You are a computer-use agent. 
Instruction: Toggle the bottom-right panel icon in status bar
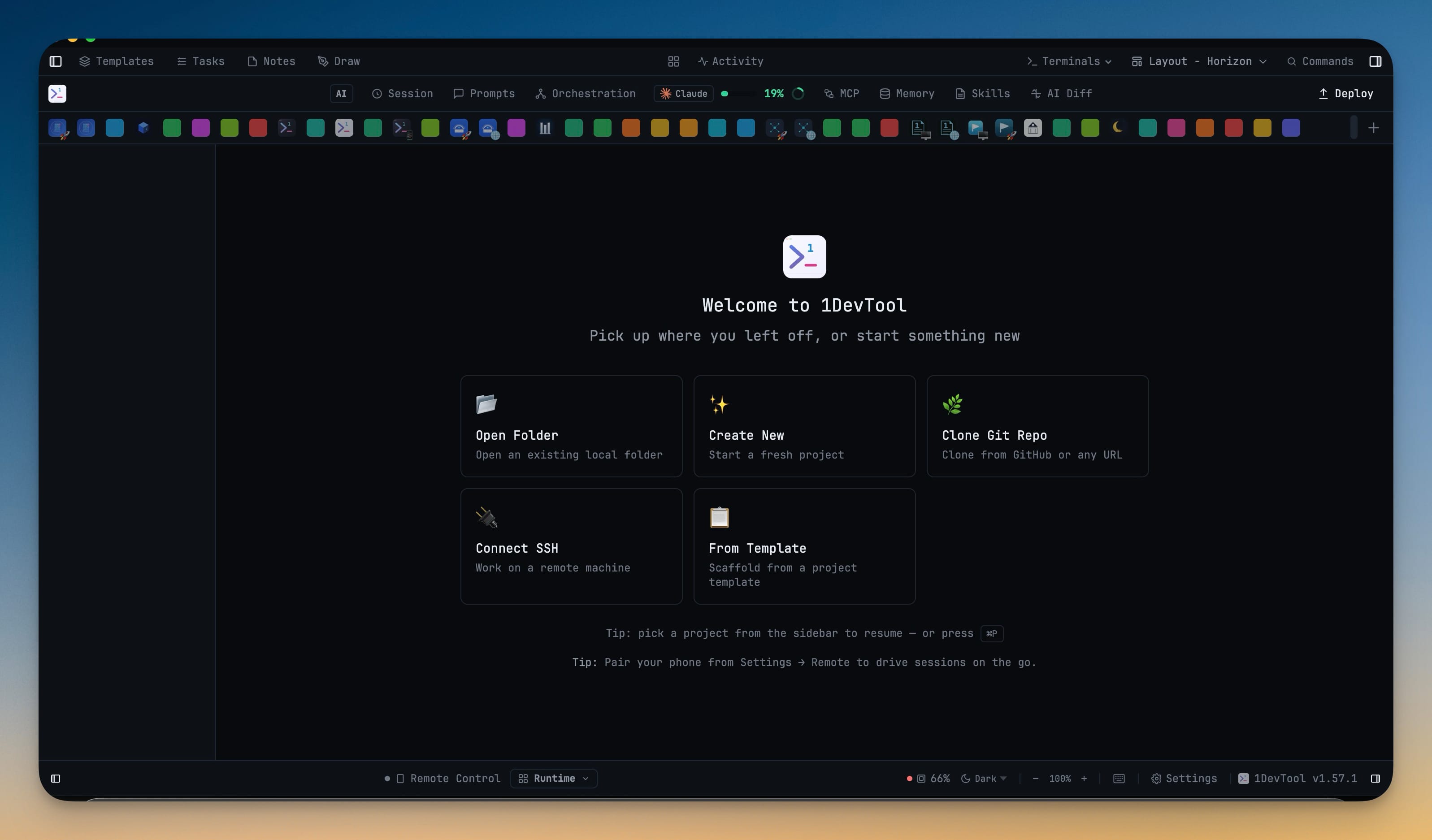tap(1375, 778)
